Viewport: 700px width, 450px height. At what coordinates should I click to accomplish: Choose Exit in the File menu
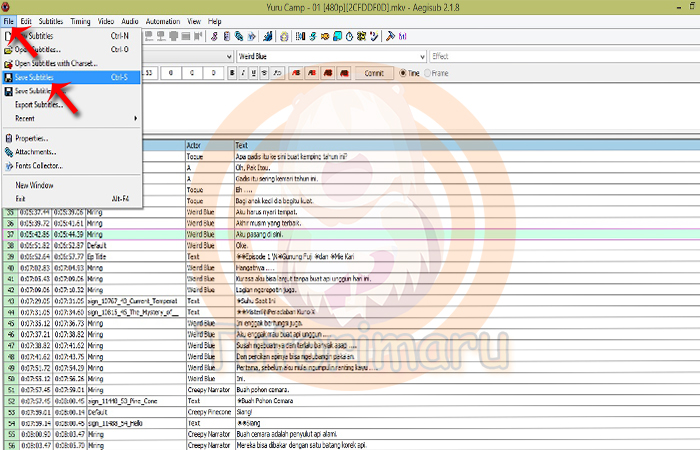[71, 199]
